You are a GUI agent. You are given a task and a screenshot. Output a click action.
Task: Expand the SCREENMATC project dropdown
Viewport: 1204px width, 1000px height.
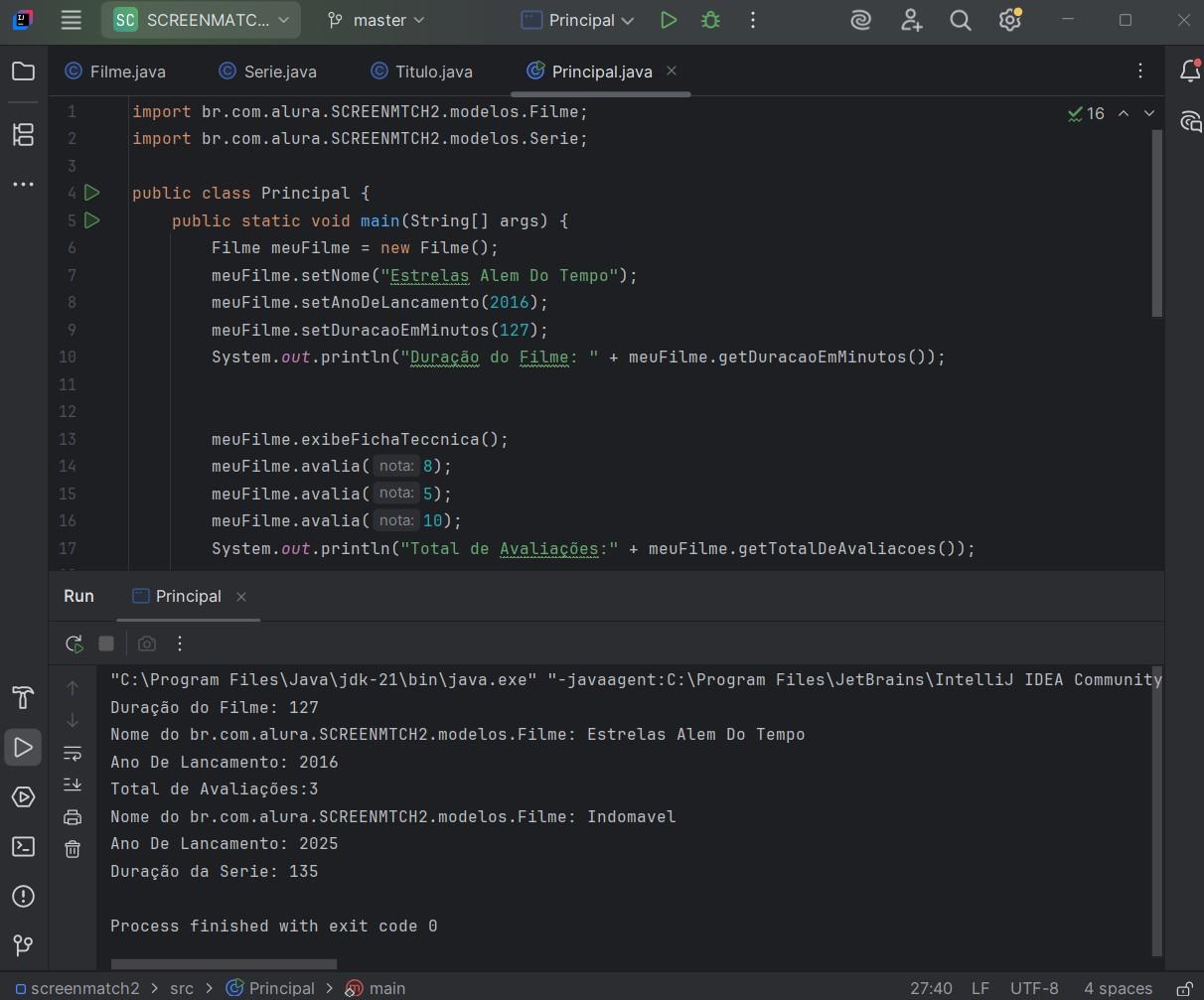point(201,20)
